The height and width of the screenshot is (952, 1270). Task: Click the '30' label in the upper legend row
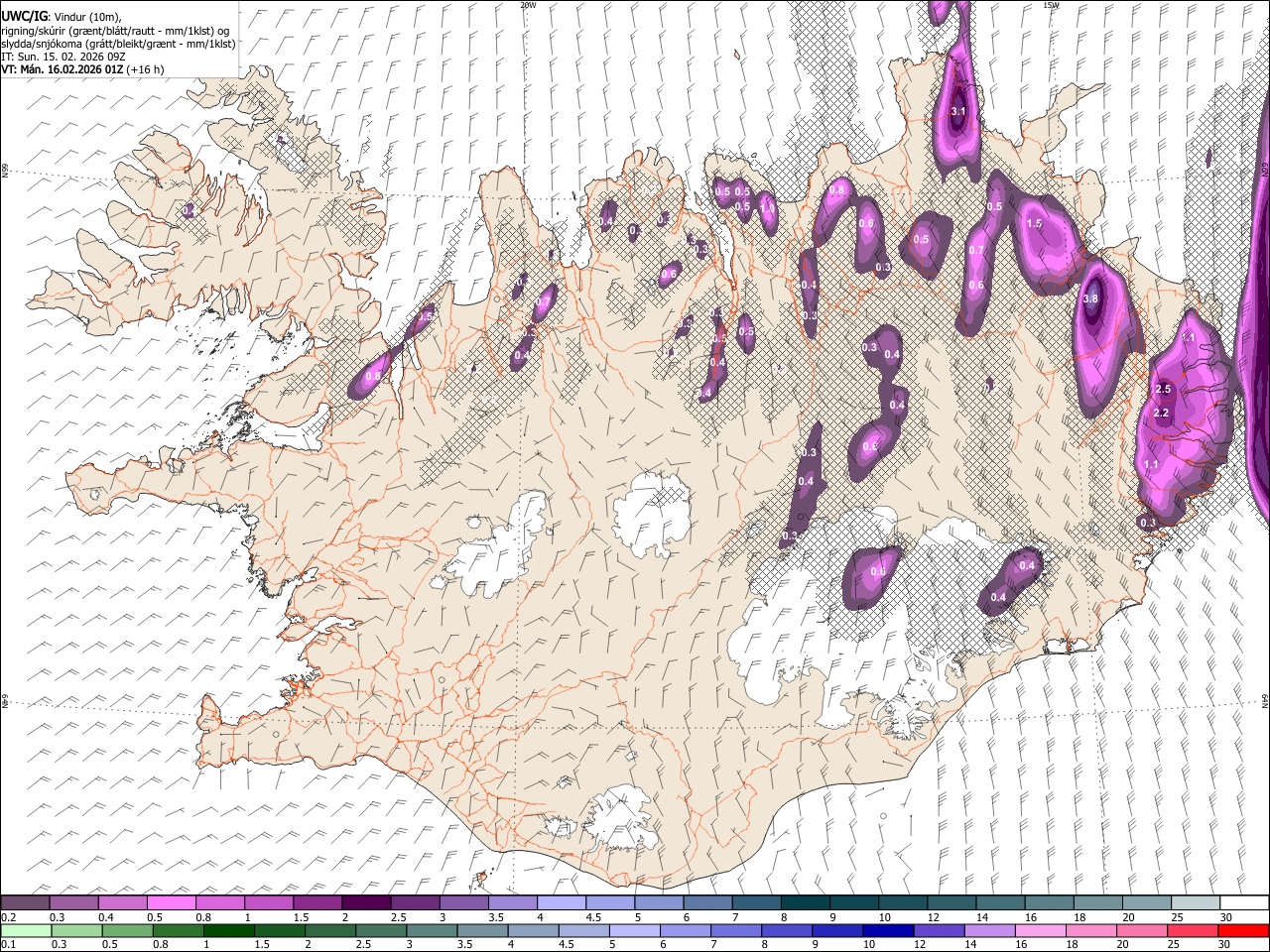click(1225, 917)
